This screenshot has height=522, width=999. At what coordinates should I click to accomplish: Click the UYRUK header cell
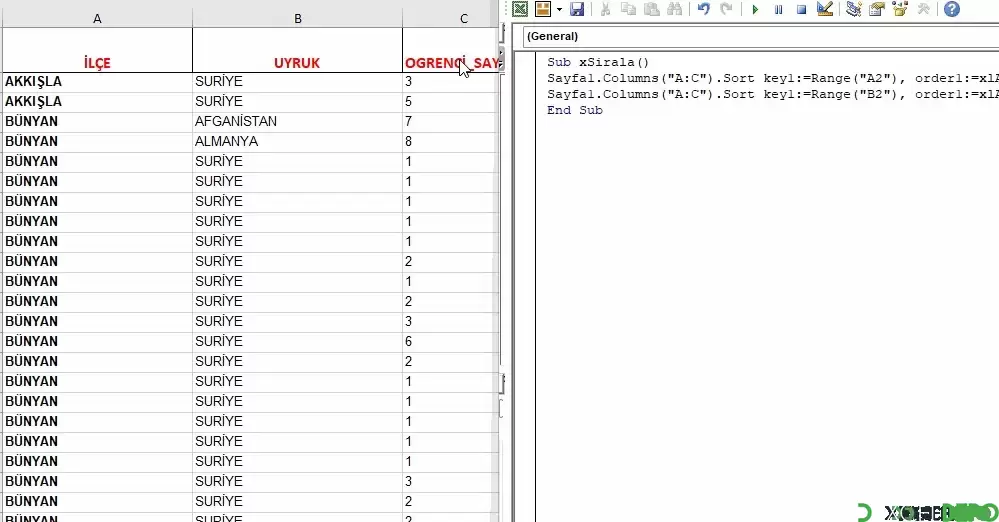coord(298,50)
